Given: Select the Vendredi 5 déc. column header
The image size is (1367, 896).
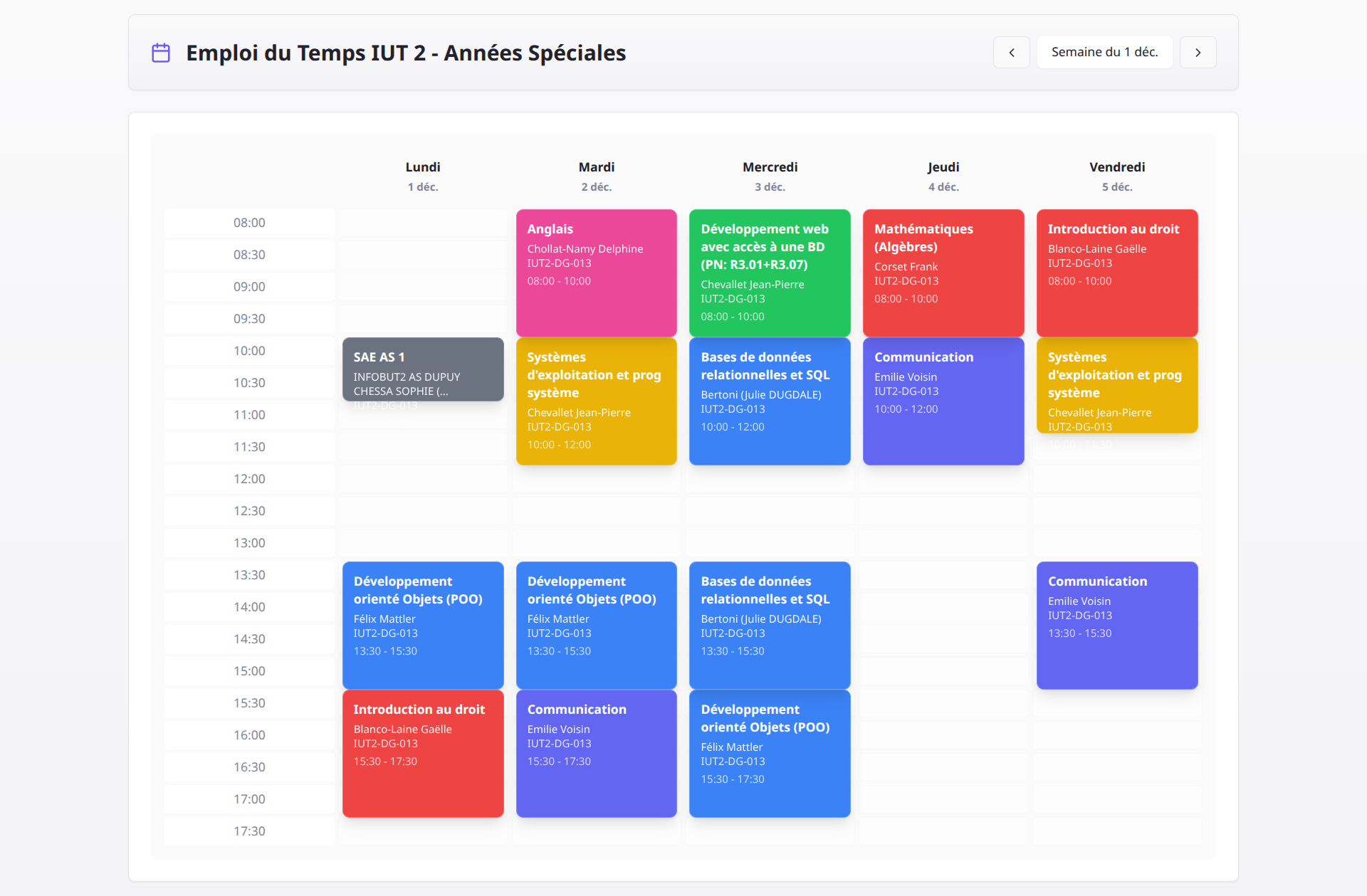Looking at the screenshot, I should pyautogui.click(x=1116, y=176).
